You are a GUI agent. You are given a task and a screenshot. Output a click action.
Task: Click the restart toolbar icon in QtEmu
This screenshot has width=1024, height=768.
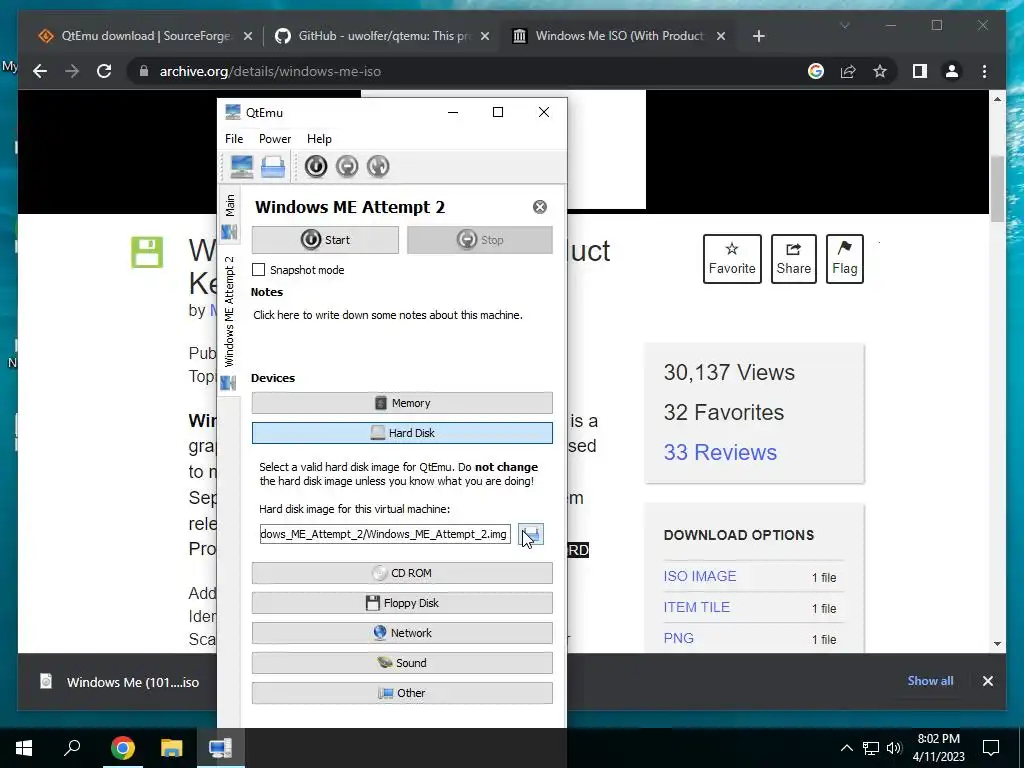click(x=378, y=167)
